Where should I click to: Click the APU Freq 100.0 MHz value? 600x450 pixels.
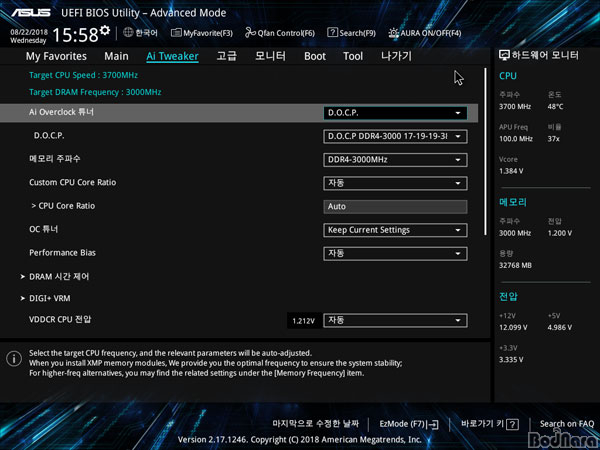click(x=516, y=139)
